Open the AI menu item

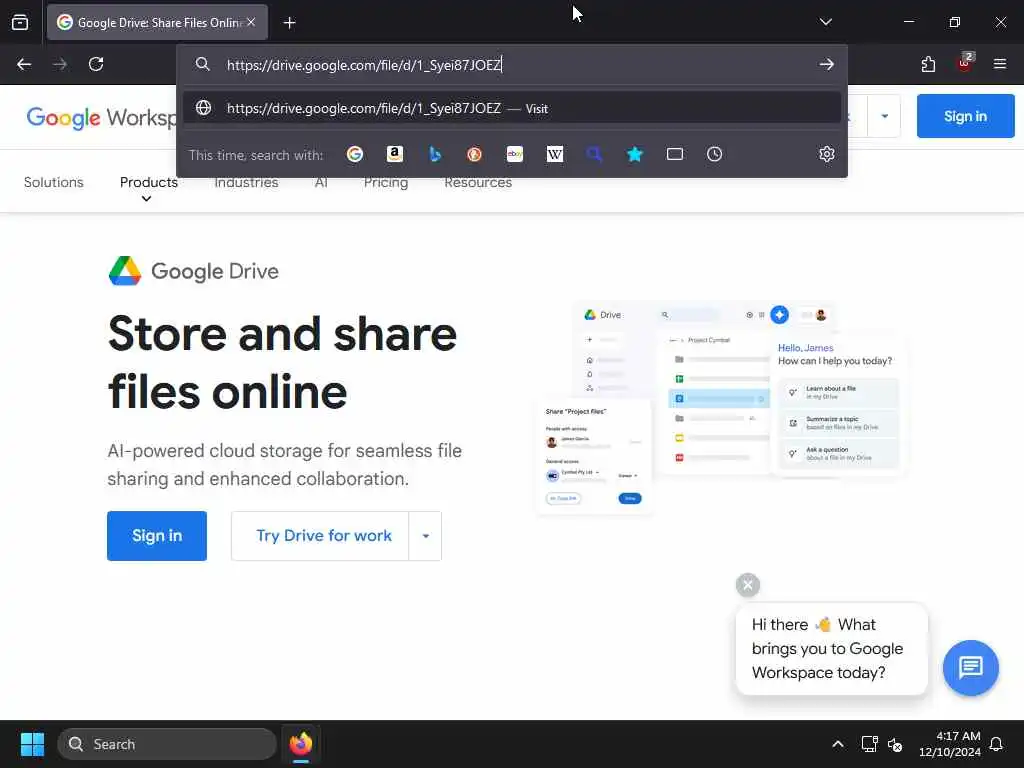(x=321, y=183)
